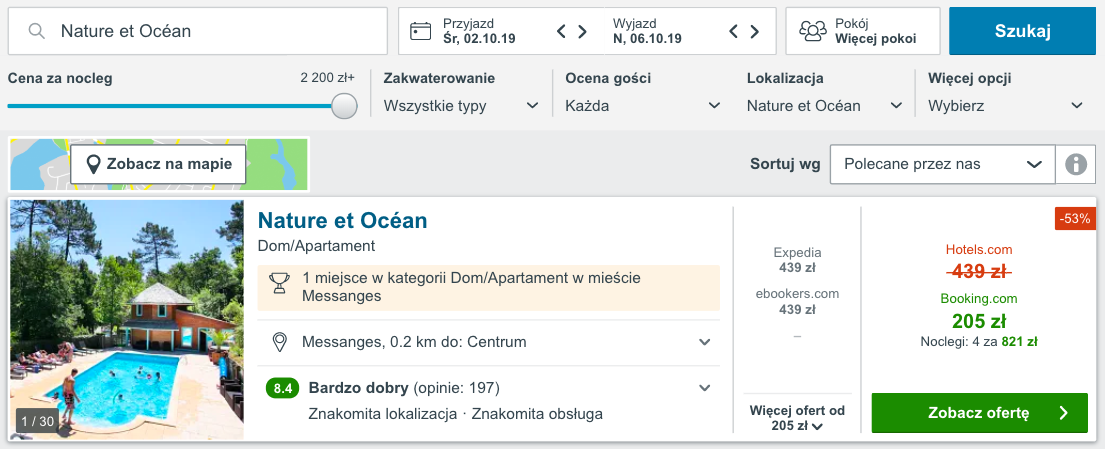
Task: Click the 1 / 30 photo counter
Action: pos(37,422)
